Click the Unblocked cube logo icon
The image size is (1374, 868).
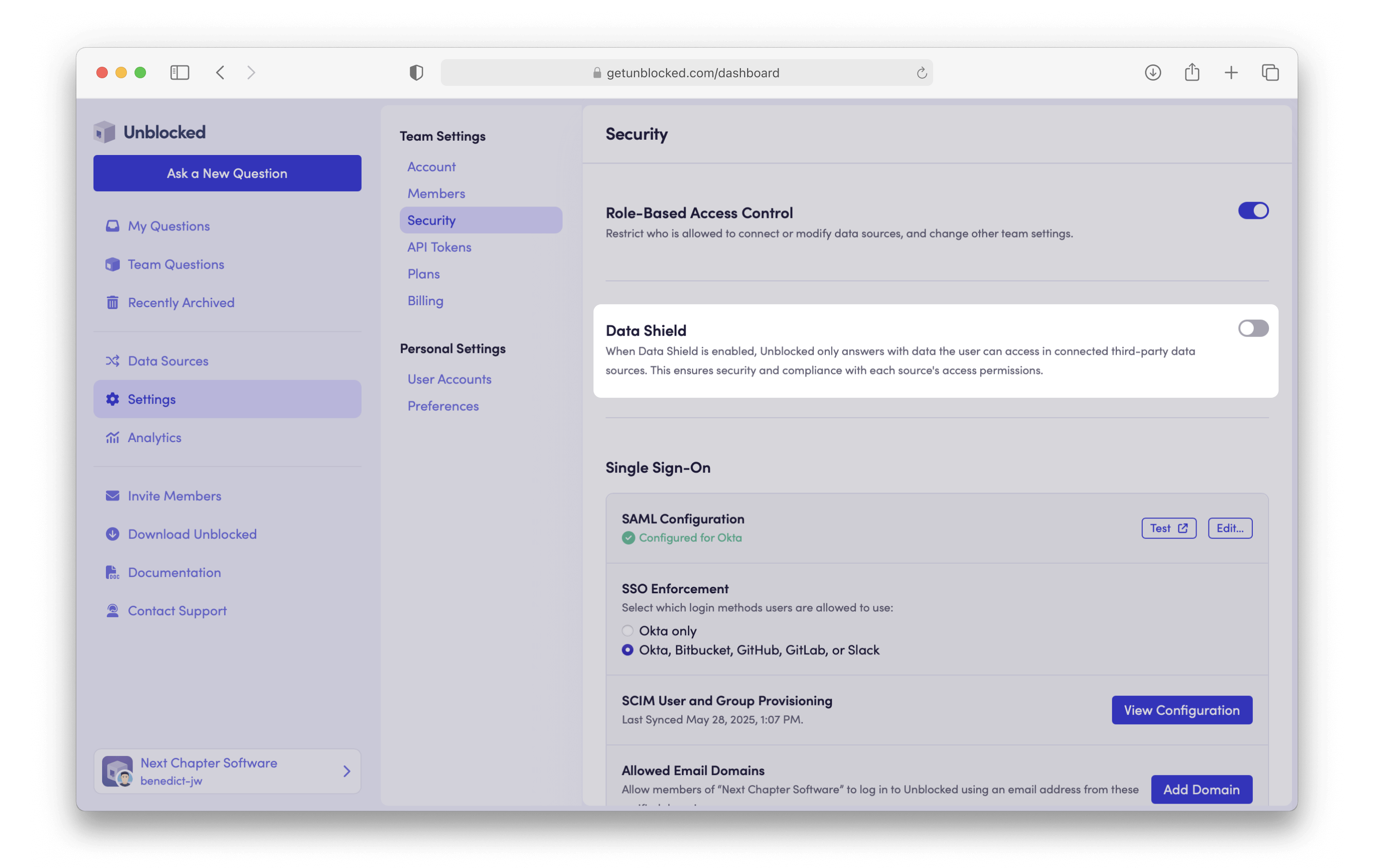pyautogui.click(x=104, y=132)
